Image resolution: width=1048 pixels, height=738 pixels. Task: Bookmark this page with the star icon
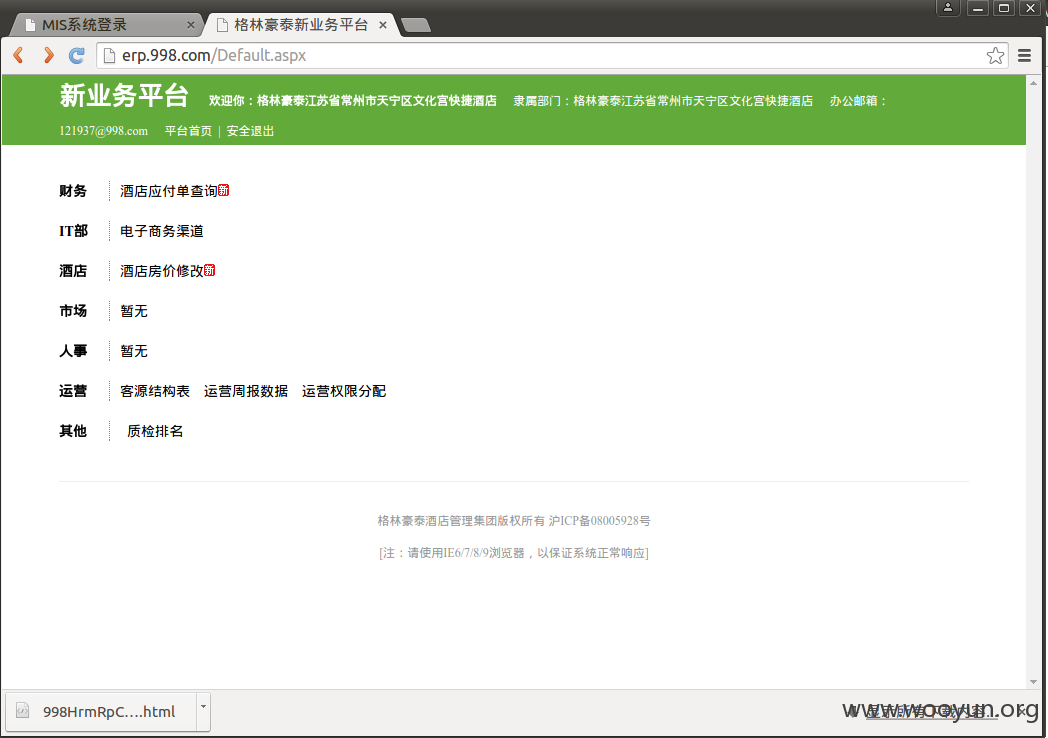coord(995,55)
